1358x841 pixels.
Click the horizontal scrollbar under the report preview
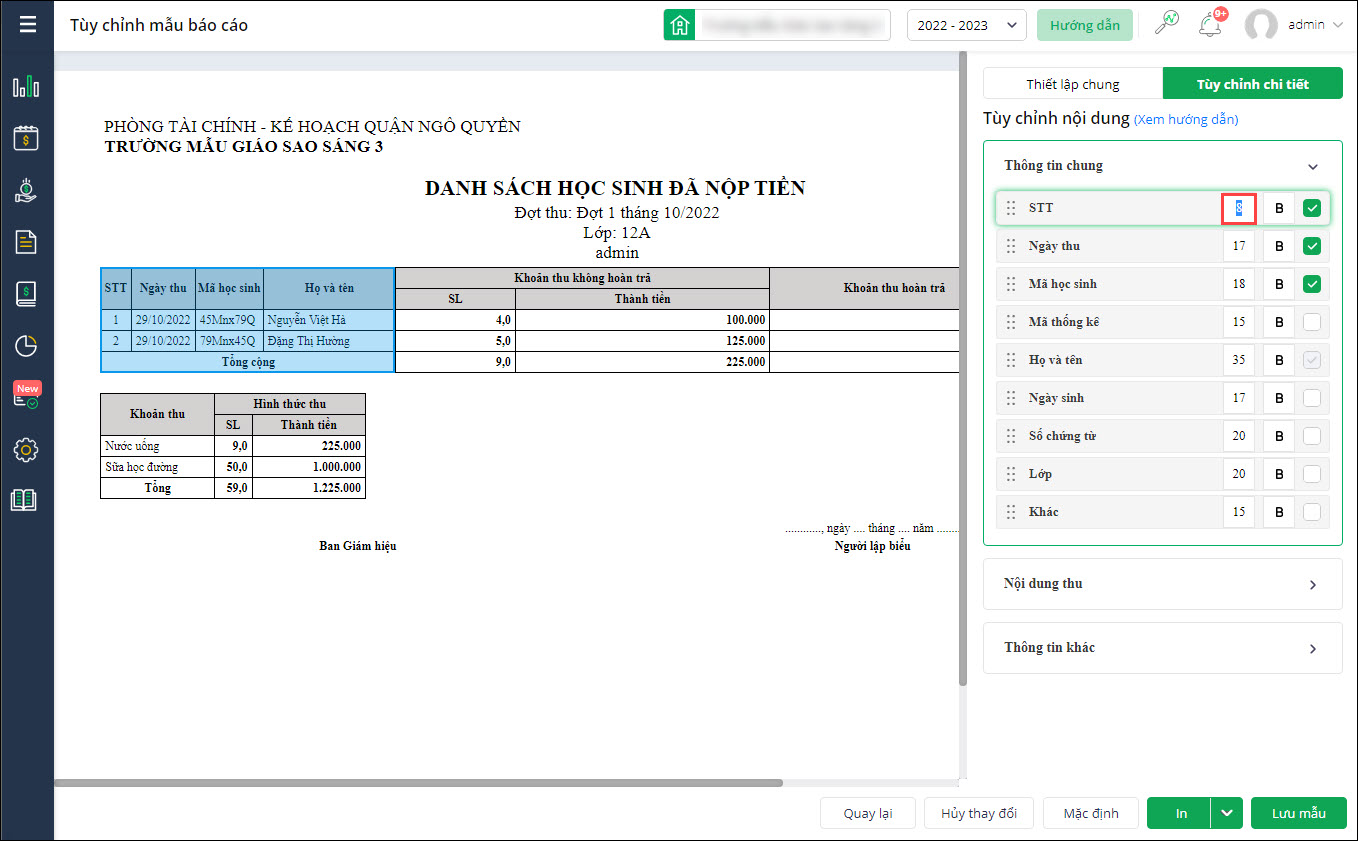tap(418, 782)
